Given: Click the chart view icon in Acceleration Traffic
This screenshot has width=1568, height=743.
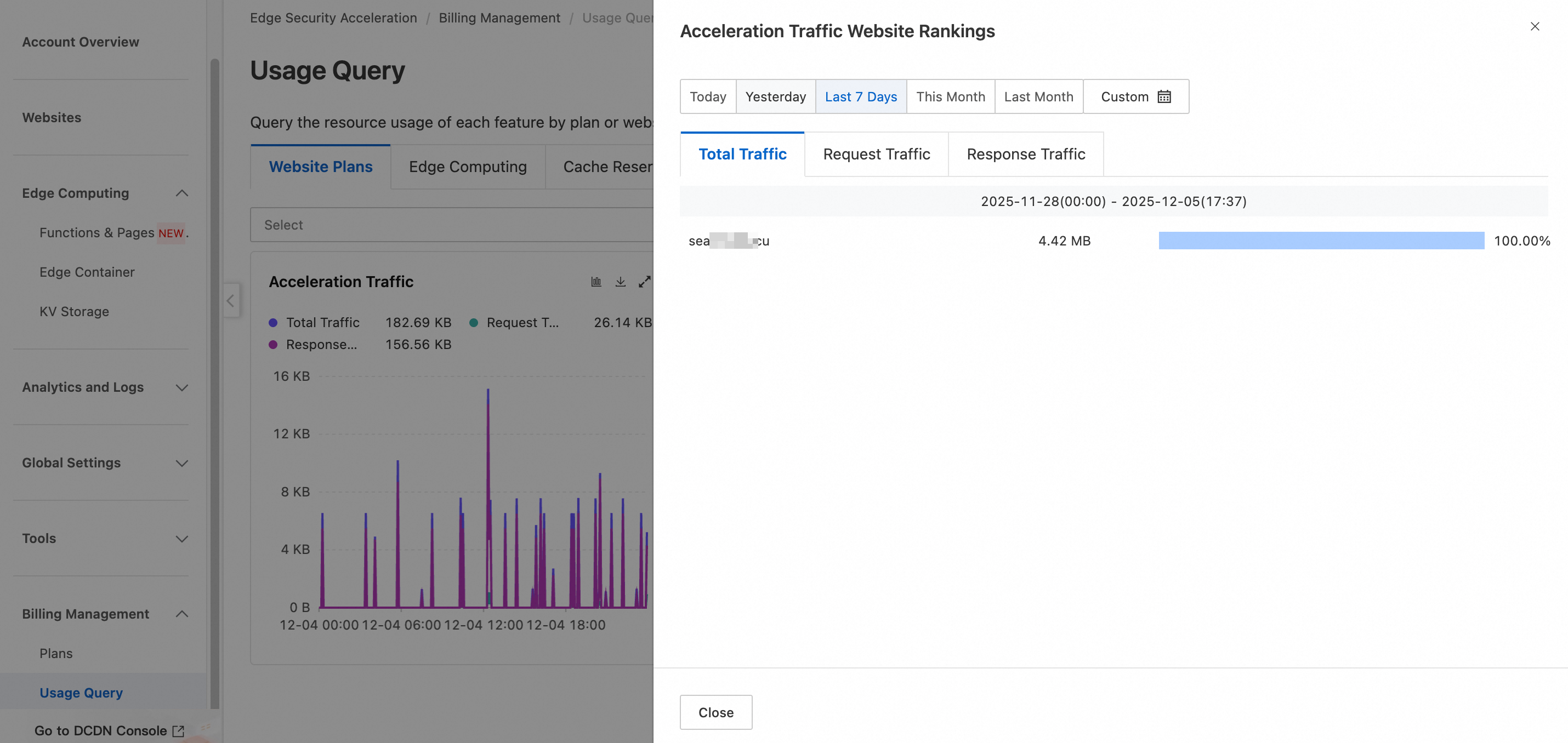Looking at the screenshot, I should [596, 282].
